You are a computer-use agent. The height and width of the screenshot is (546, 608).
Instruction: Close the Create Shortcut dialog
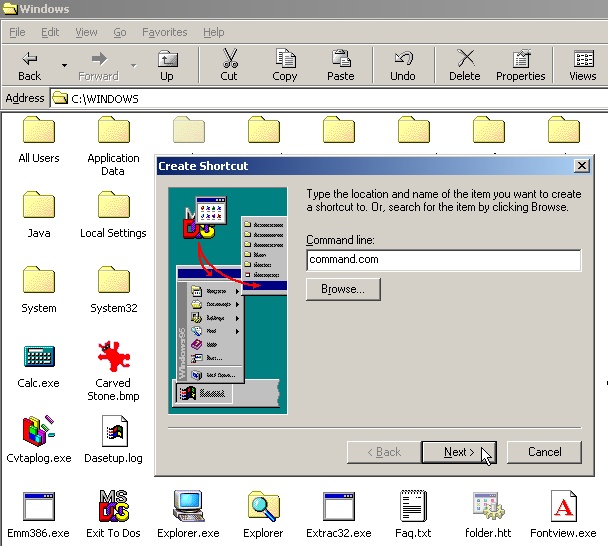(582, 166)
